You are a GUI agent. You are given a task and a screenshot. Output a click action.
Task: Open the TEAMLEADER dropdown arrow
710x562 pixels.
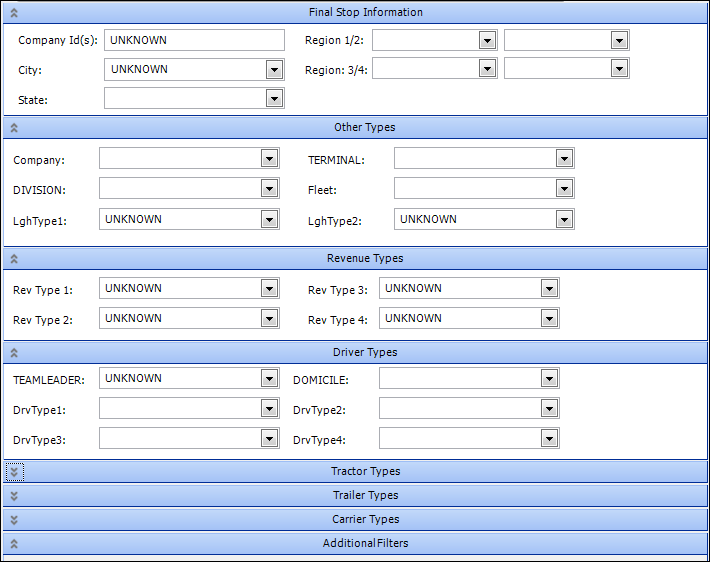(268, 379)
